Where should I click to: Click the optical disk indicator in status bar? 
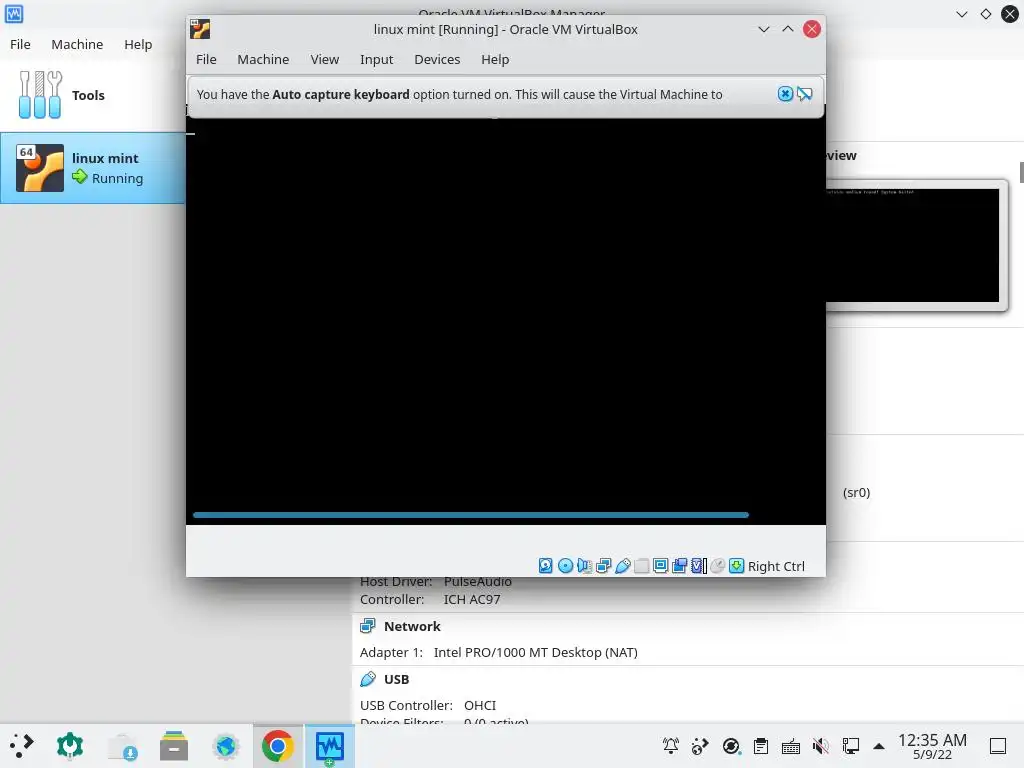(x=566, y=566)
